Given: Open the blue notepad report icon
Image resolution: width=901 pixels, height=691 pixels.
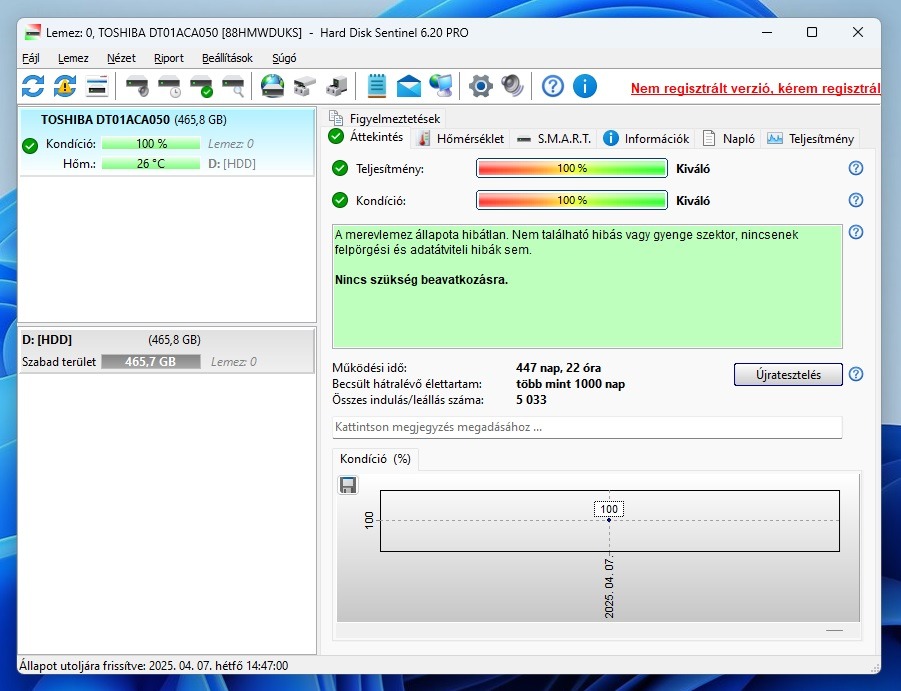Looking at the screenshot, I should (x=376, y=87).
